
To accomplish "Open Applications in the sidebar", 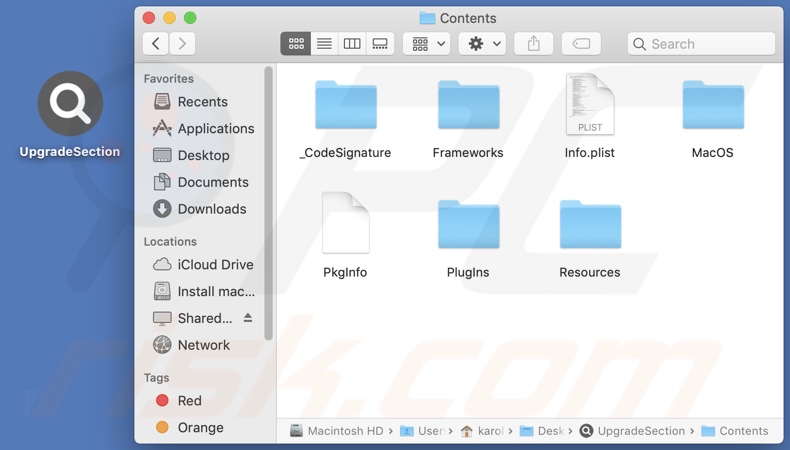I will pos(215,129).
